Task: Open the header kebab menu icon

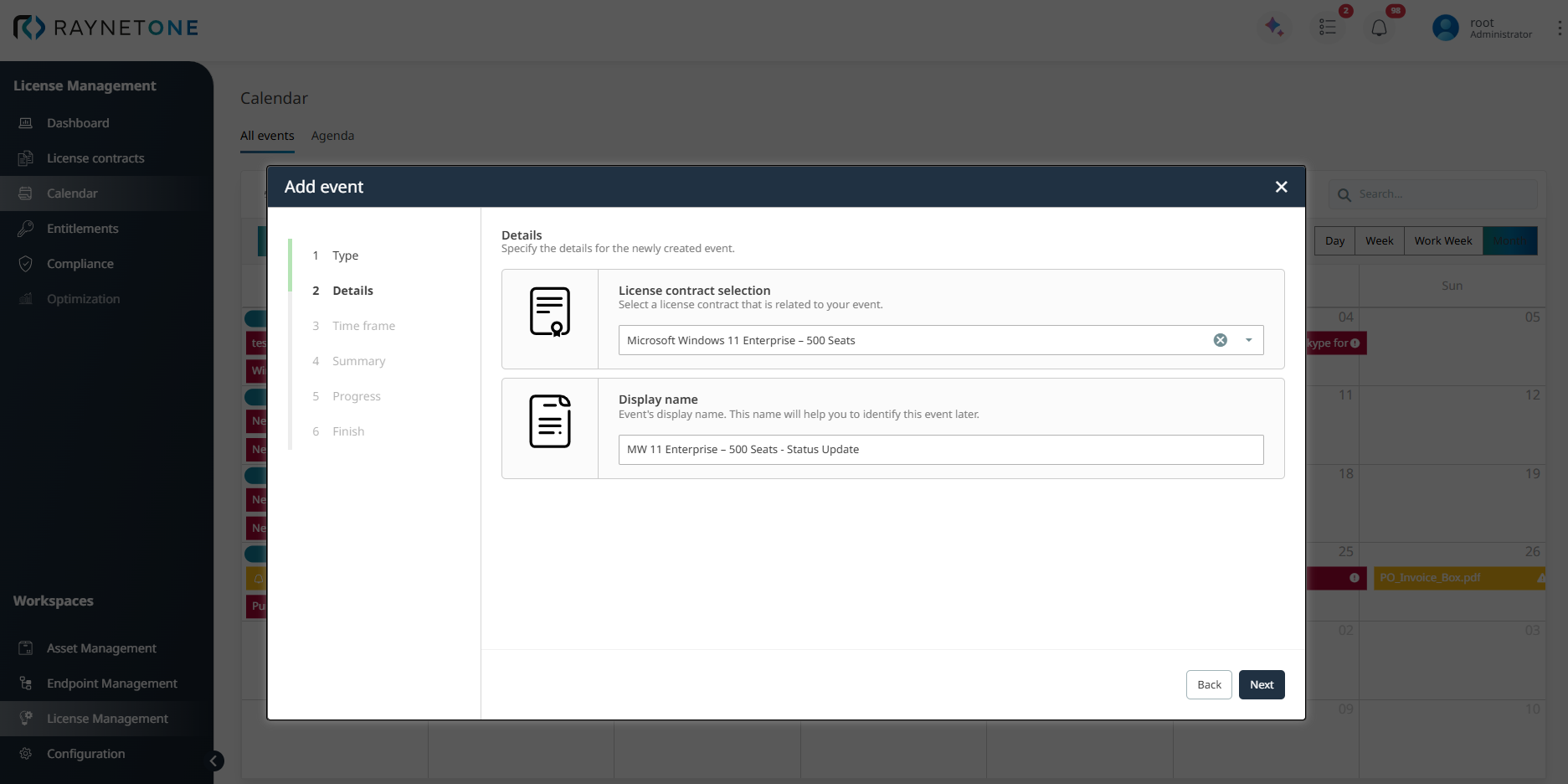Action: click(x=1559, y=28)
